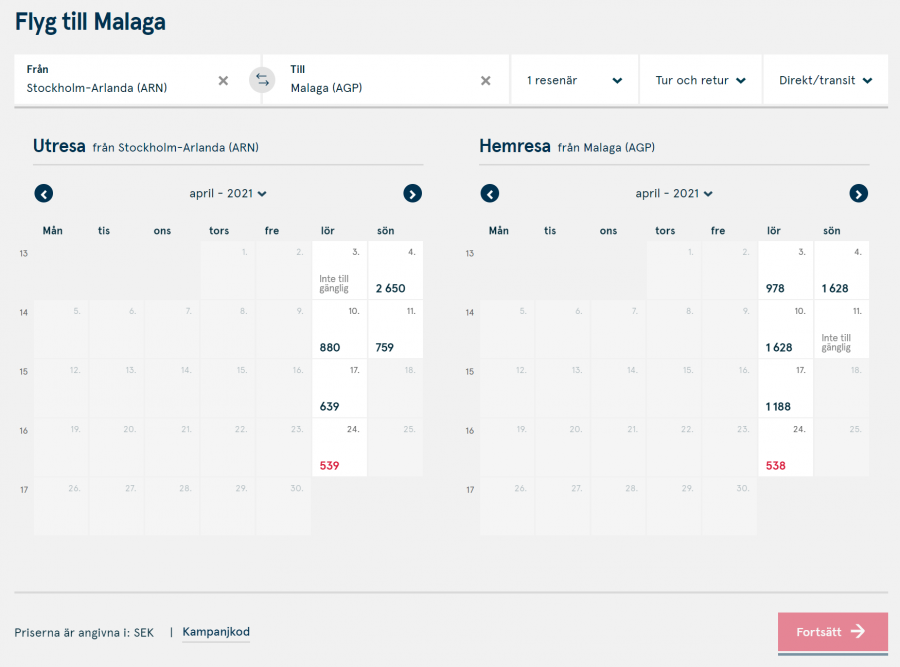Go to next month in Hemresa calendar
900x667 pixels.
(858, 194)
